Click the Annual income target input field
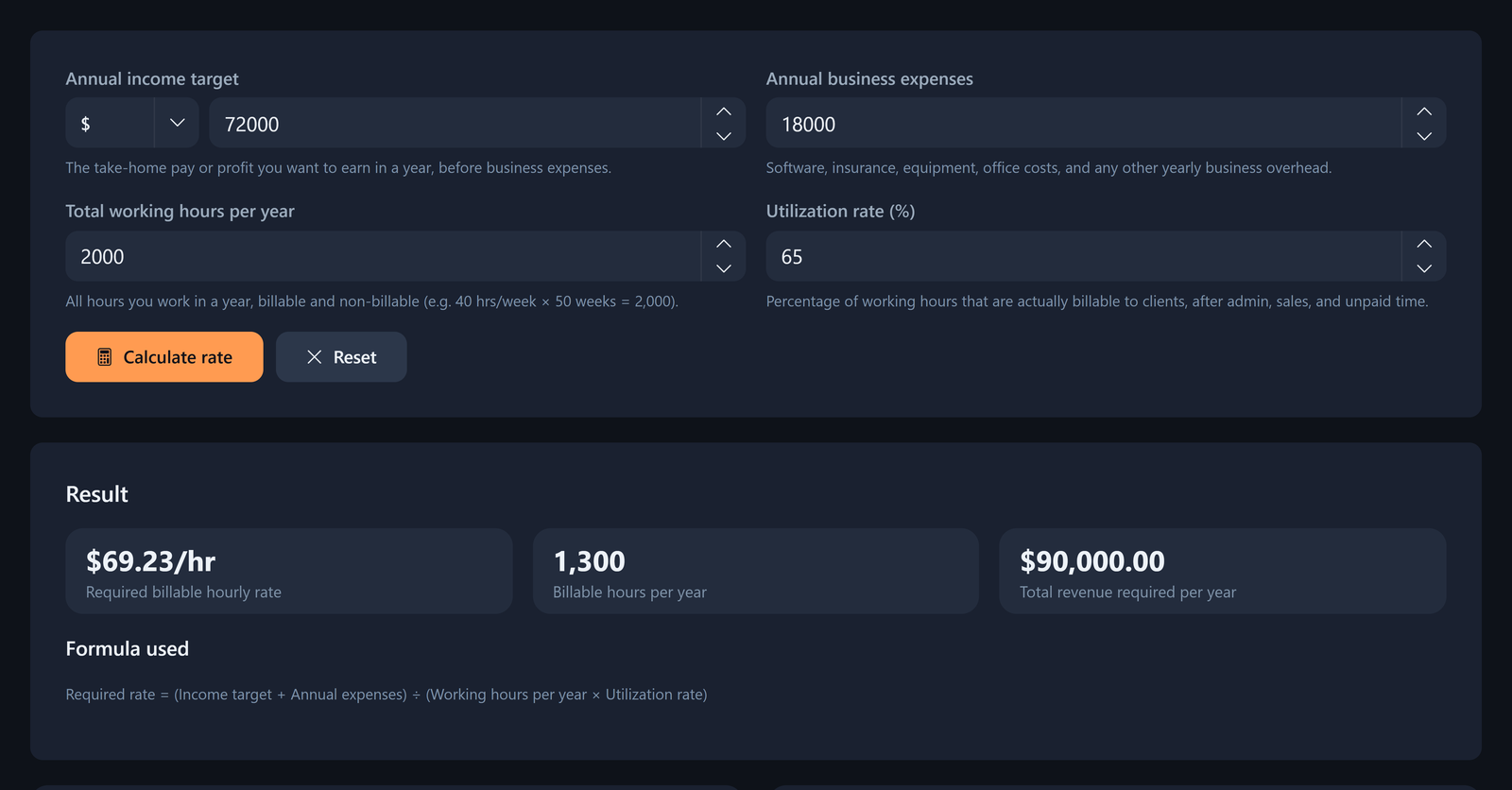This screenshot has height=790, width=1512. [455, 123]
